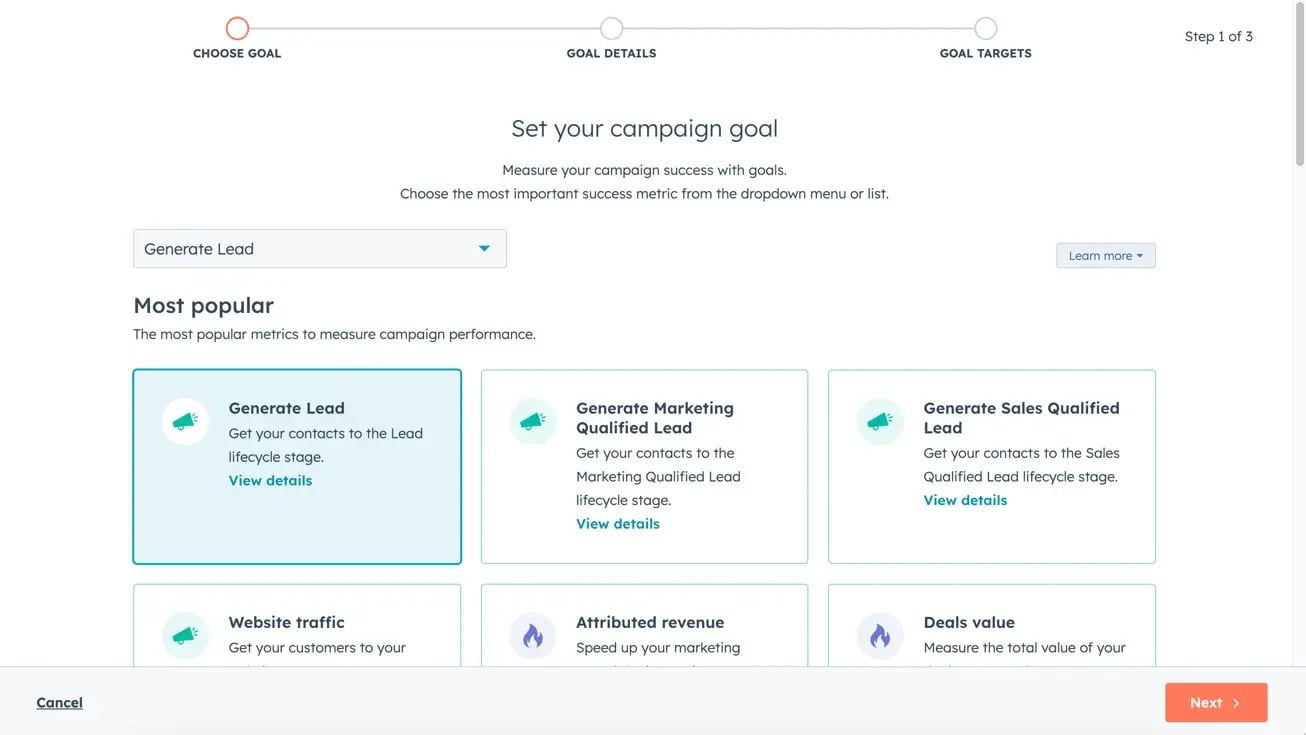Select the Generate Marketing Qualified Lead card
The width and height of the screenshot is (1306, 735).
tap(644, 467)
